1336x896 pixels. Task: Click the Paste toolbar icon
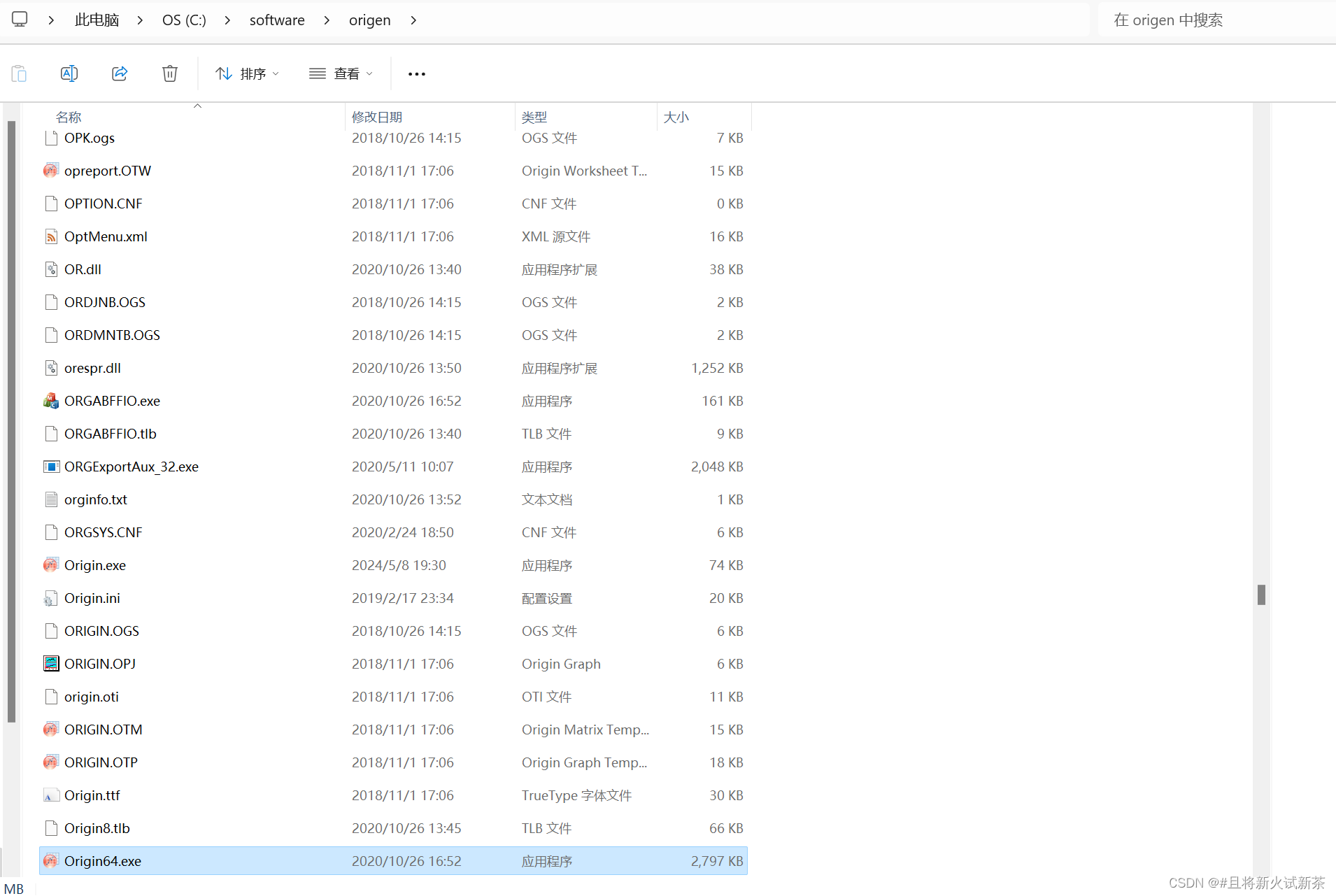[19, 73]
